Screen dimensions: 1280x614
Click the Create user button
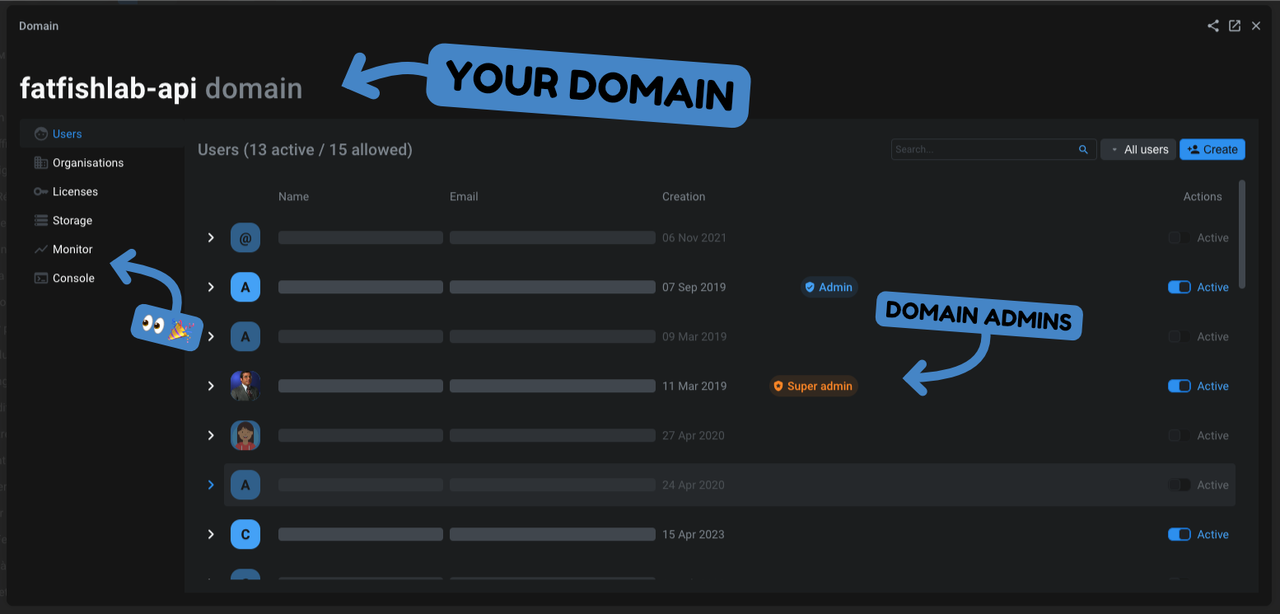click(x=1212, y=149)
